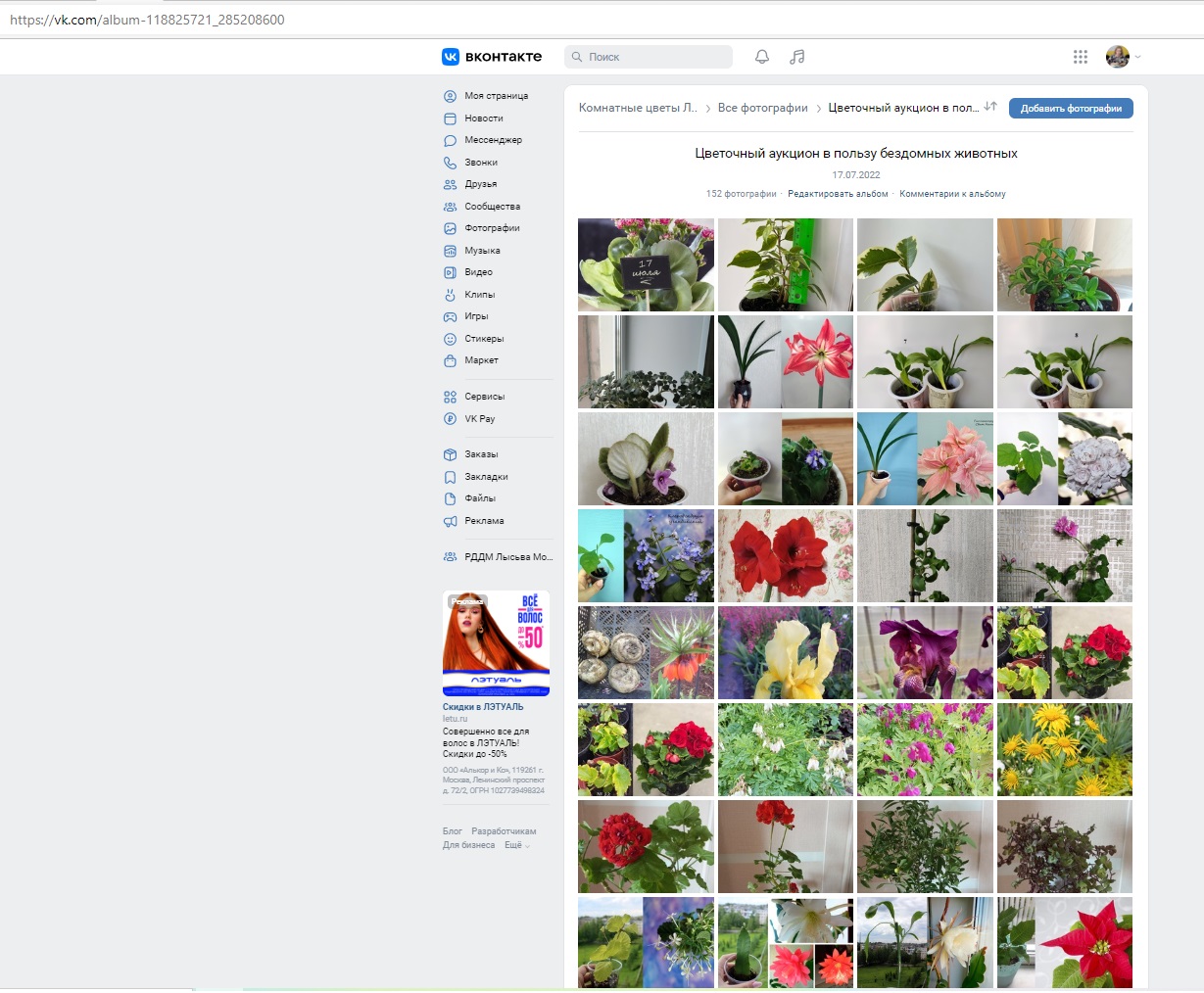Open the notifications bell icon
Viewport: 1204px width, 993px height.
click(x=762, y=57)
